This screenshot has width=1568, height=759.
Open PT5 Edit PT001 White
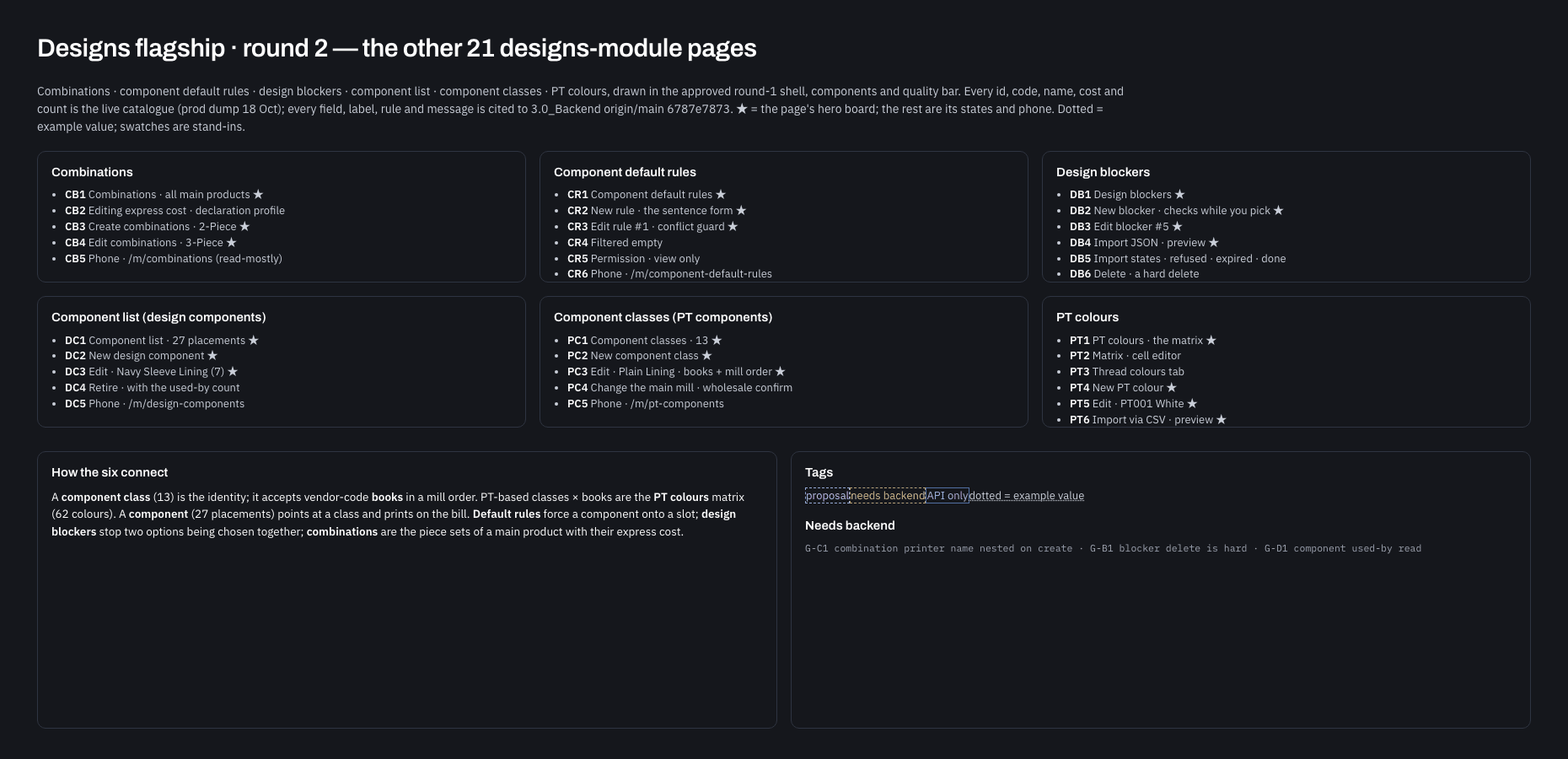[x=1133, y=404]
